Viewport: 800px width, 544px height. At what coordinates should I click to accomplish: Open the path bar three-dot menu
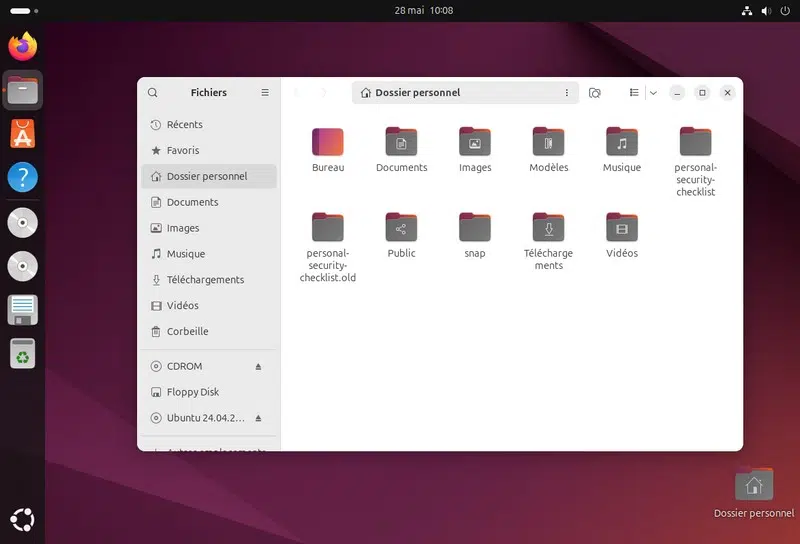pyautogui.click(x=566, y=93)
